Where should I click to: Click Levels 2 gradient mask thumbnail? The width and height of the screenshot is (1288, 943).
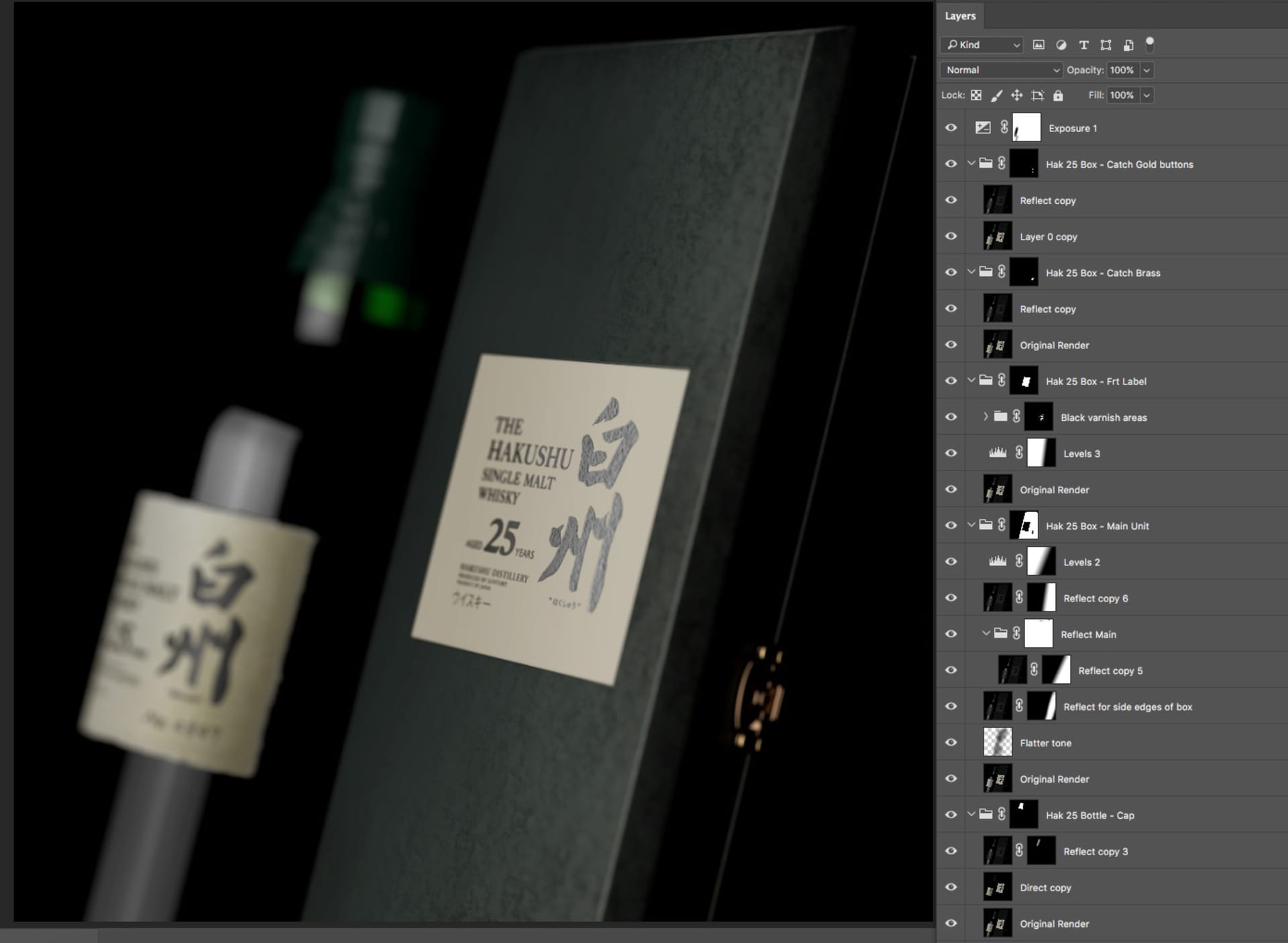point(1041,562)
